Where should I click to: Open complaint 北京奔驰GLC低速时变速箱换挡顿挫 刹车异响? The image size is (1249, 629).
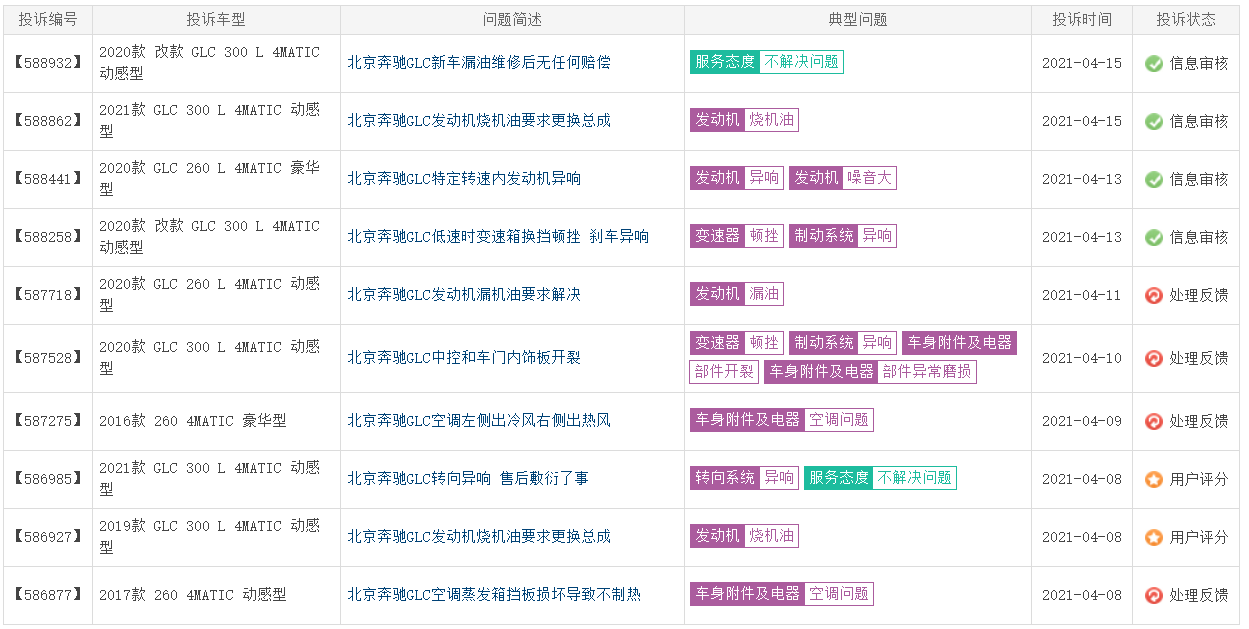click(x=498, y=236)
